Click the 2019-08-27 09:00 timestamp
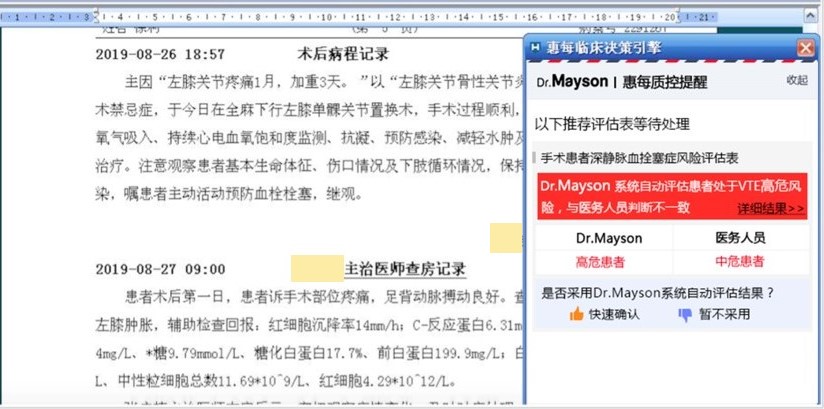 pyautogui.click(x=160, y=270)
